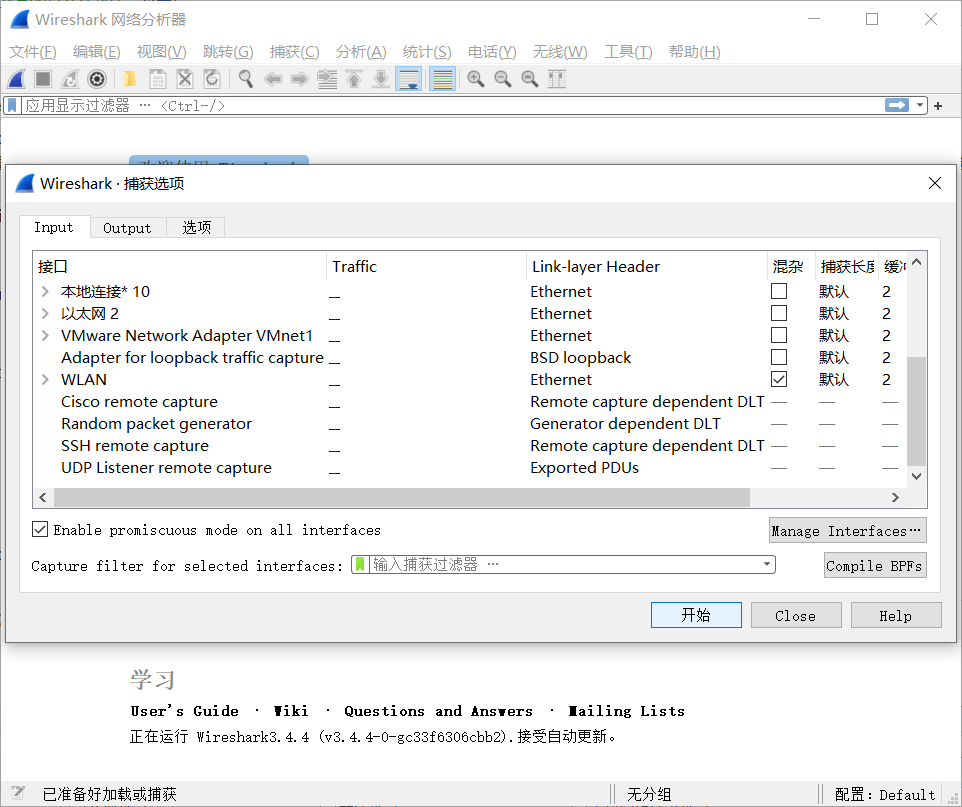Click the Close button in dialog
This screenshot has height=807, width=962.
coord(796,615)
